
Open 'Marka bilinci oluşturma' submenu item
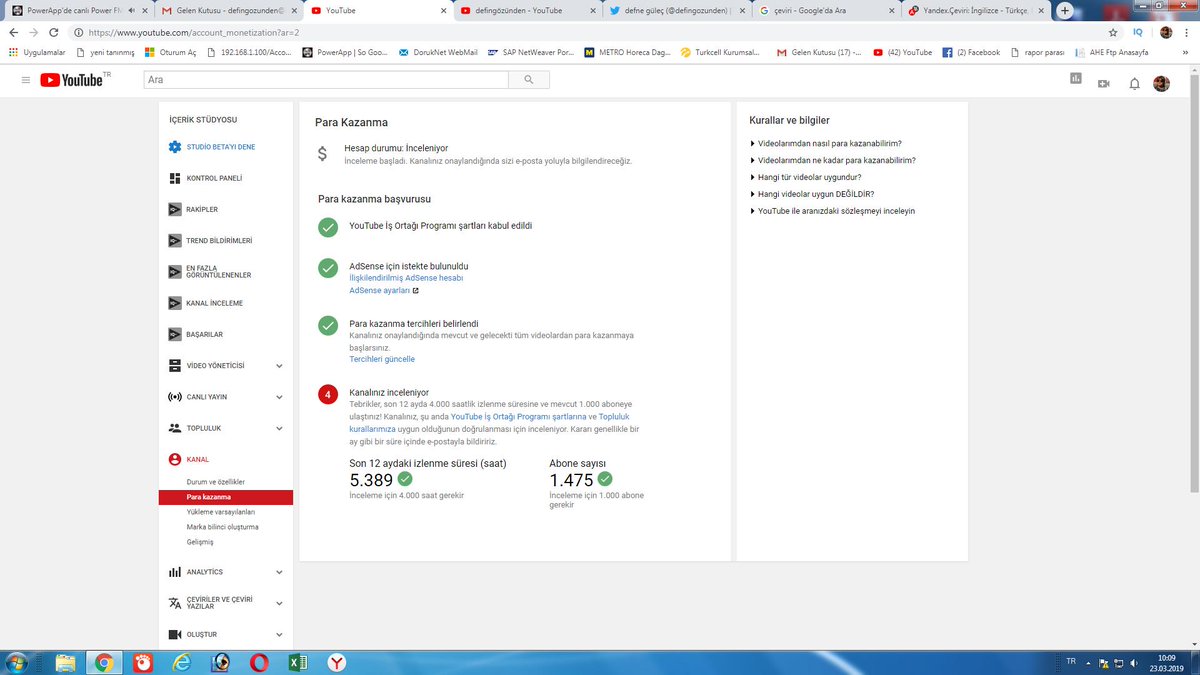point(223,527)
